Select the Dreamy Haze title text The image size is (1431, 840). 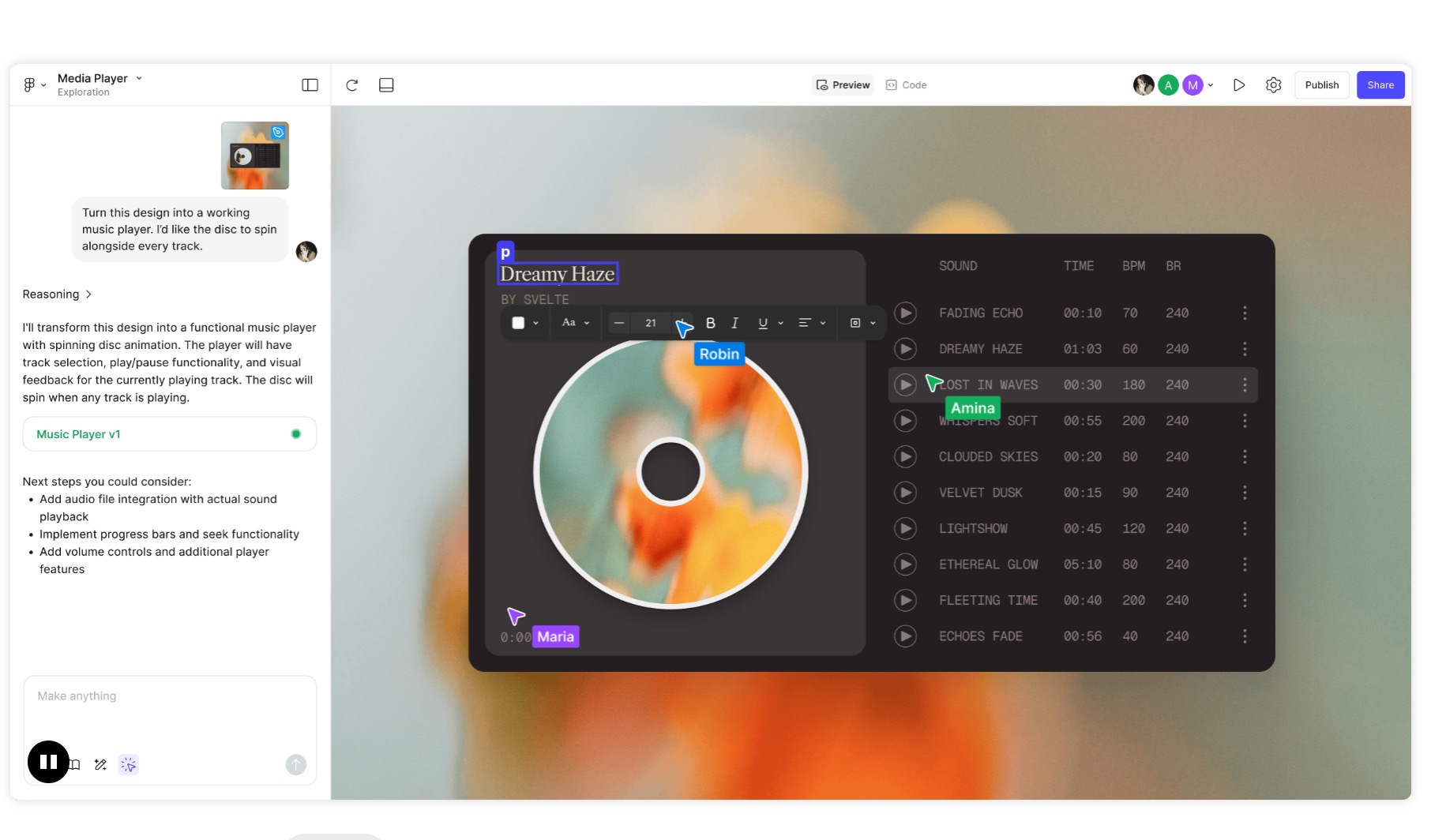(x=558, y=274)
